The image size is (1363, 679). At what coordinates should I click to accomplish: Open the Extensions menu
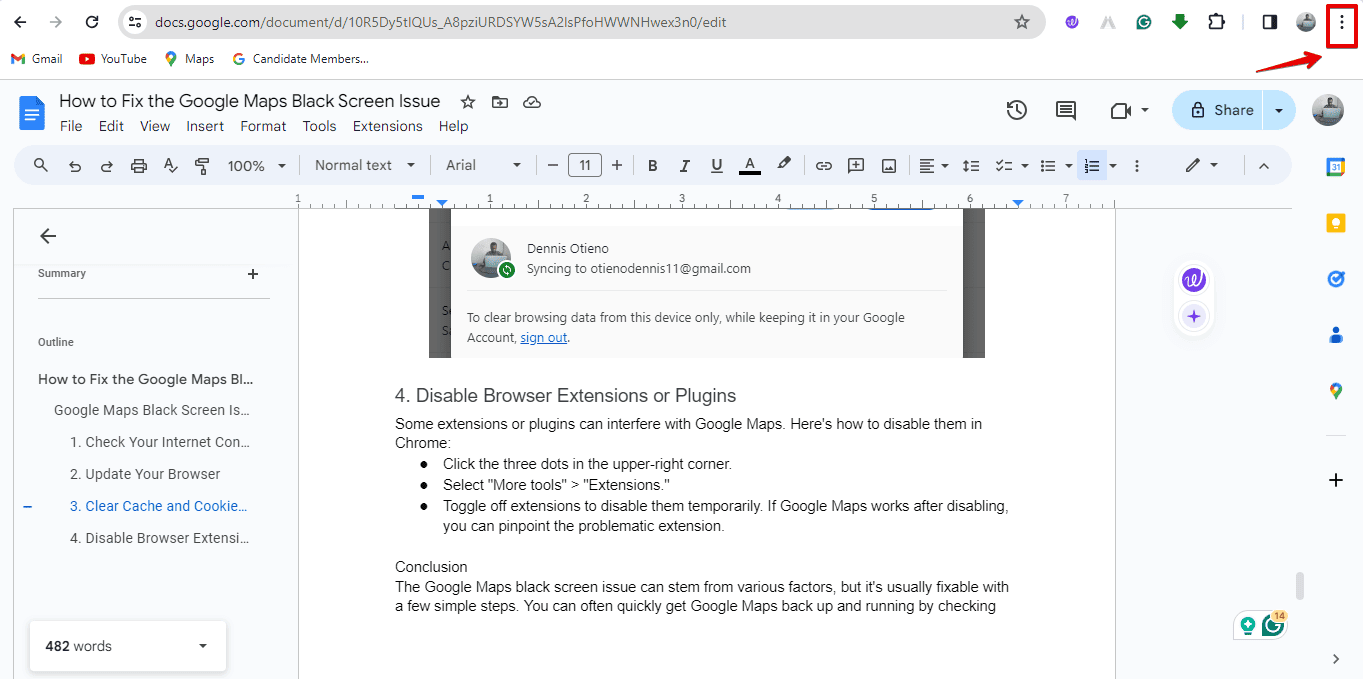387,126
